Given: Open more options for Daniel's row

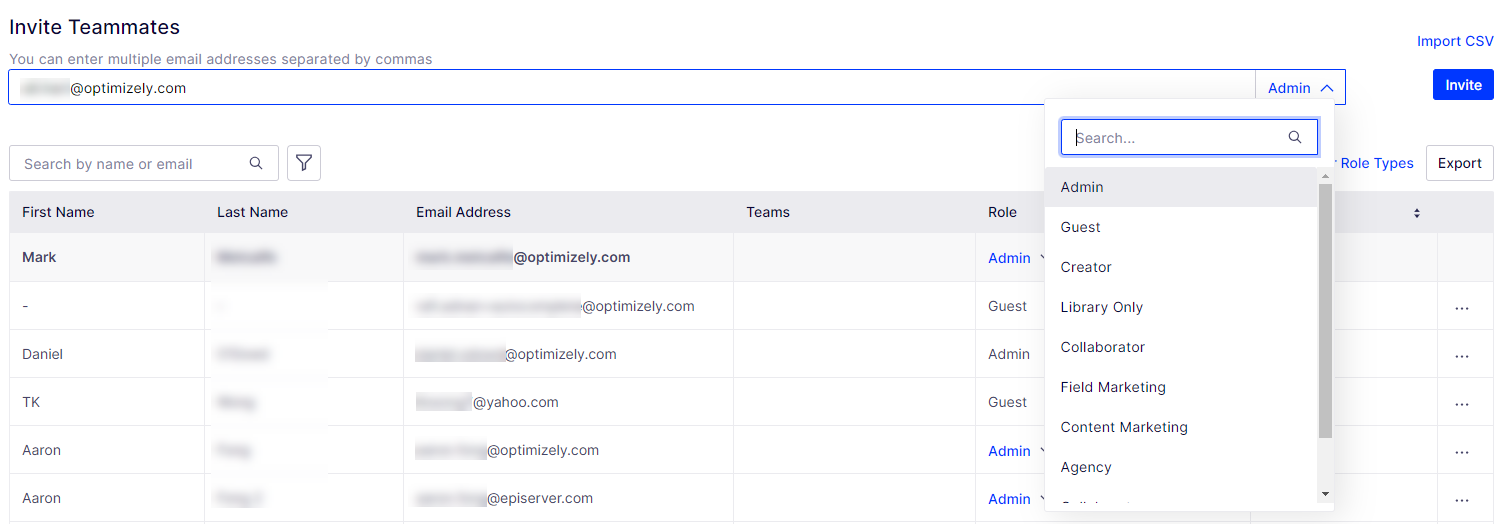Looking at the screenshot, I should click(1462, 356).
